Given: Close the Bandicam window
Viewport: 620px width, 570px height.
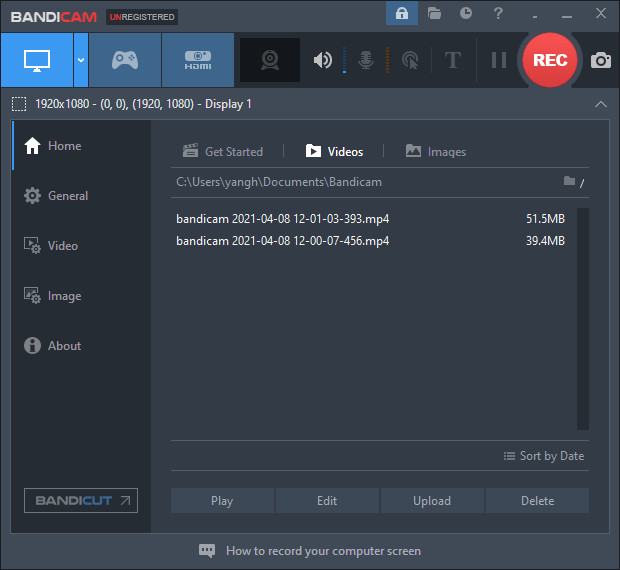Looking at the screenshot, I should point(601,13).
